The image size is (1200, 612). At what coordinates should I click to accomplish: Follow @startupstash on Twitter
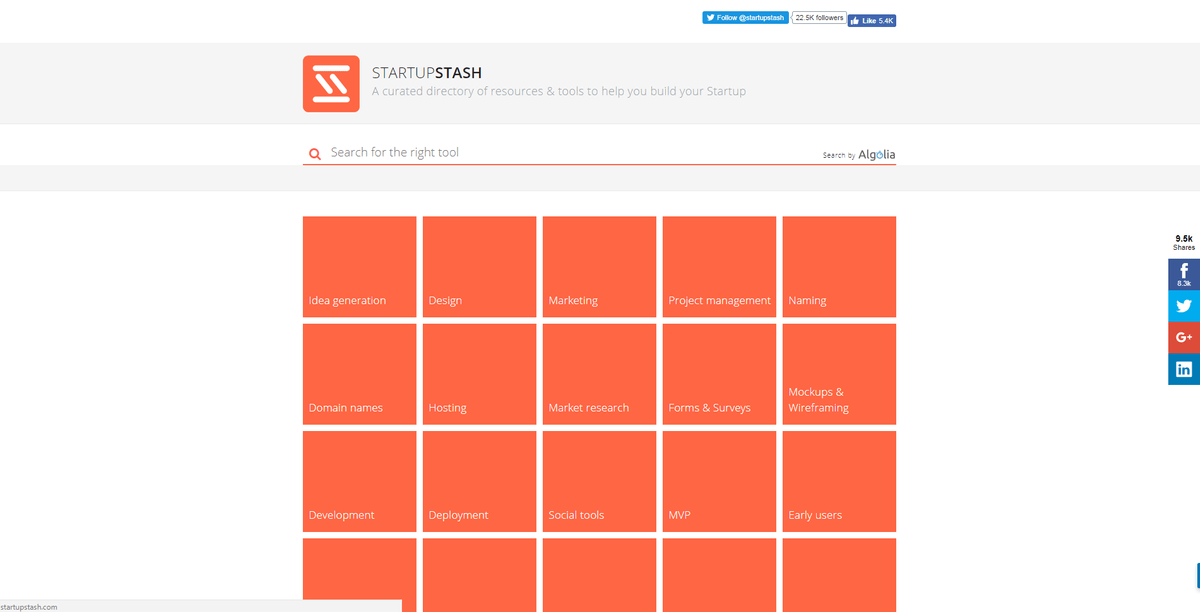click(745, 18)
